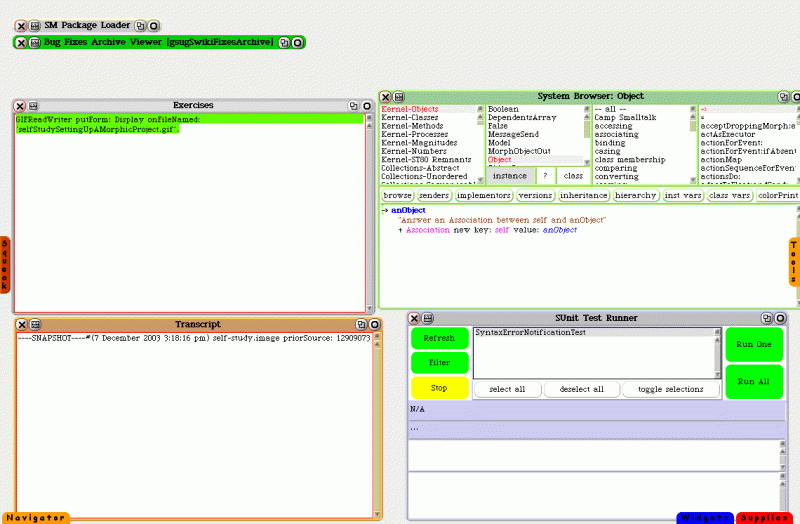This screenshot has width=800, height=524.
Task: Open menu icon of Bug Fixes Archive Viewer
Action: (35, 42)
